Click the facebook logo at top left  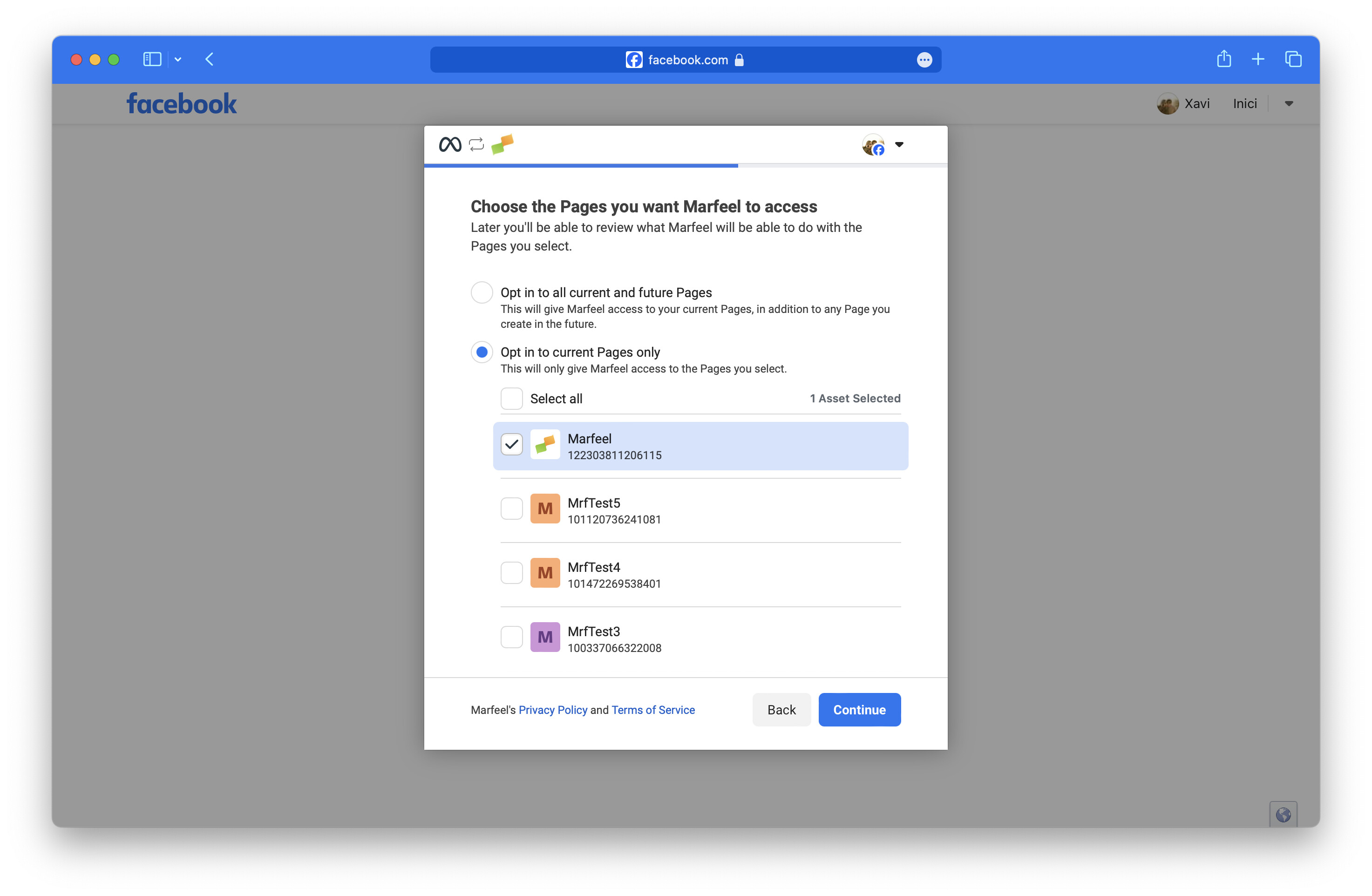pos(181,103)
